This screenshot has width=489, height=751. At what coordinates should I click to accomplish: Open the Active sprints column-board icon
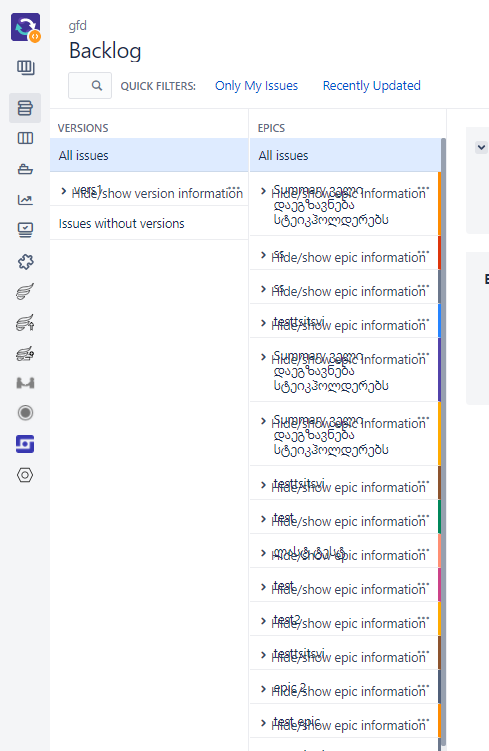(x=25, y=138)
